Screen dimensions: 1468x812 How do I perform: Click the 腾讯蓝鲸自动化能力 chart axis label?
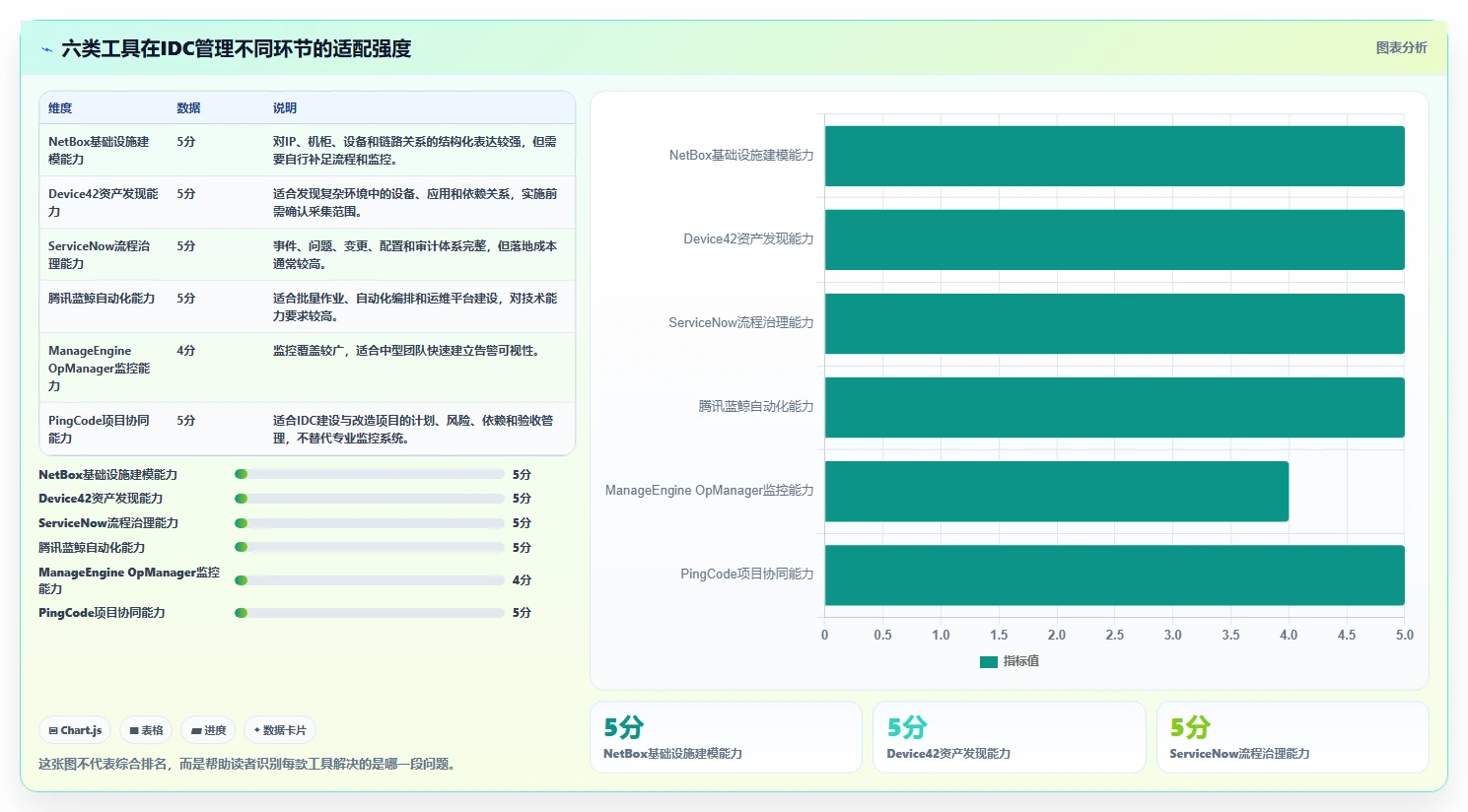click(756, 406)
